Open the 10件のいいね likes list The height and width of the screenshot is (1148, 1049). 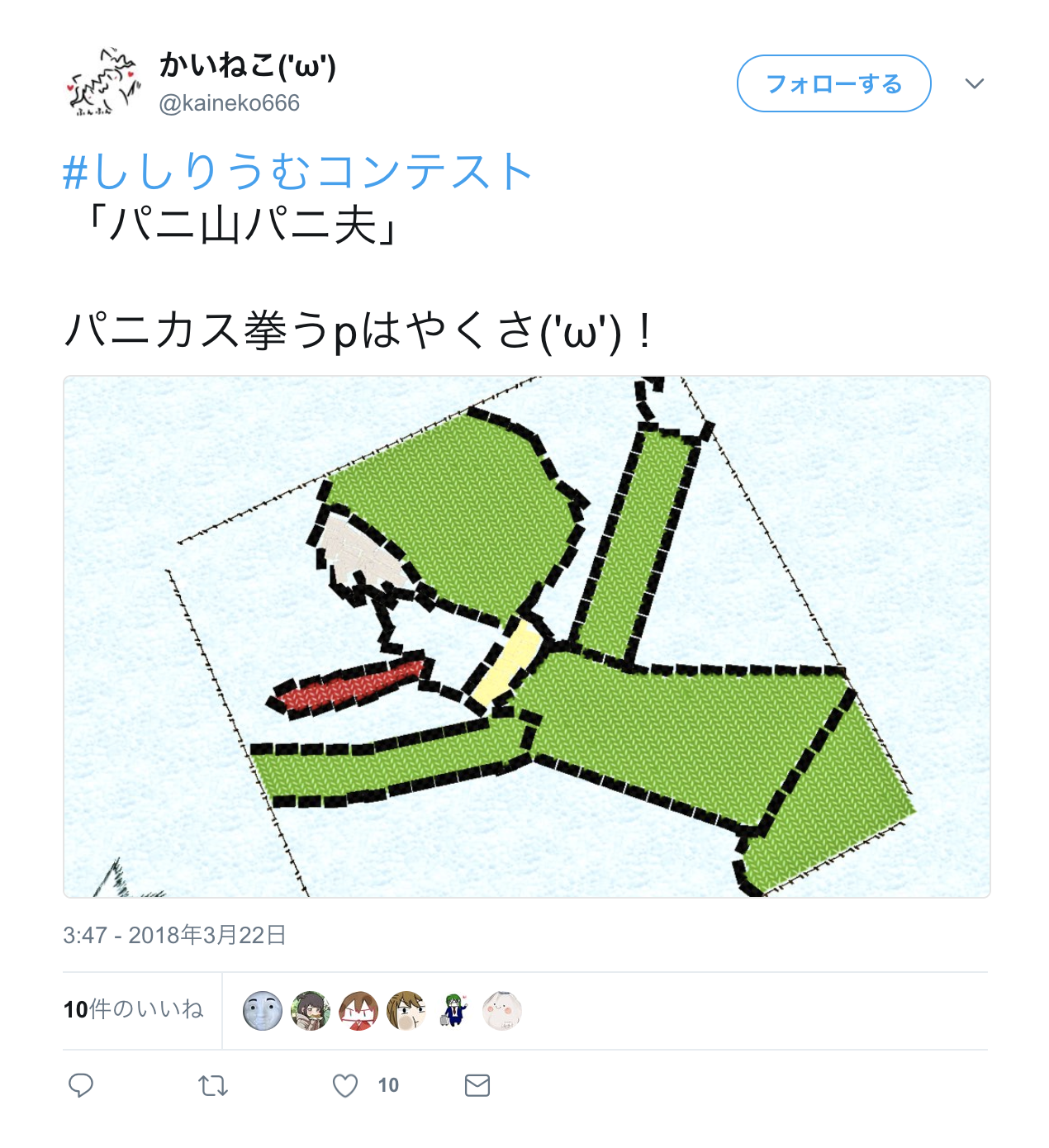[x=133, y=1009]
